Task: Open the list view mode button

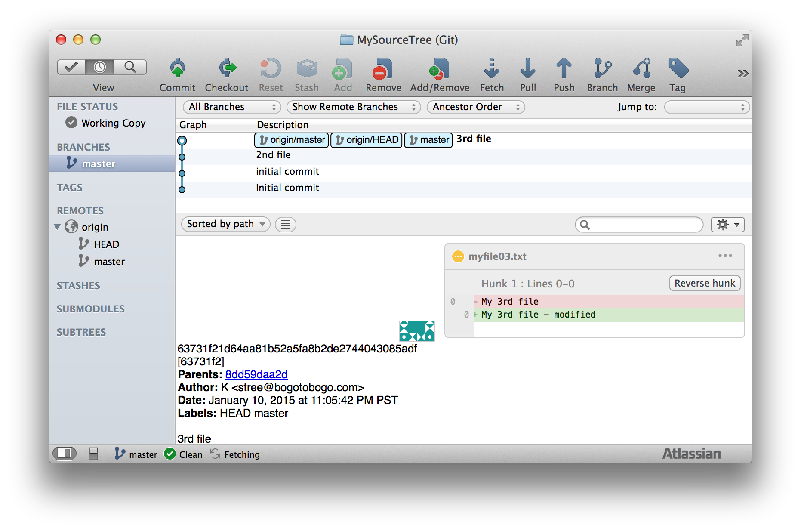Action: click(286, 224)
